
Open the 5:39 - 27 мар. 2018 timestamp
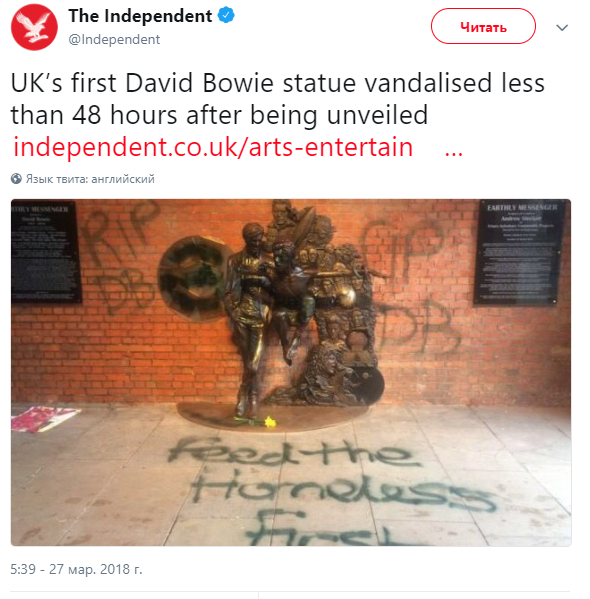click(x=76, y=569)
